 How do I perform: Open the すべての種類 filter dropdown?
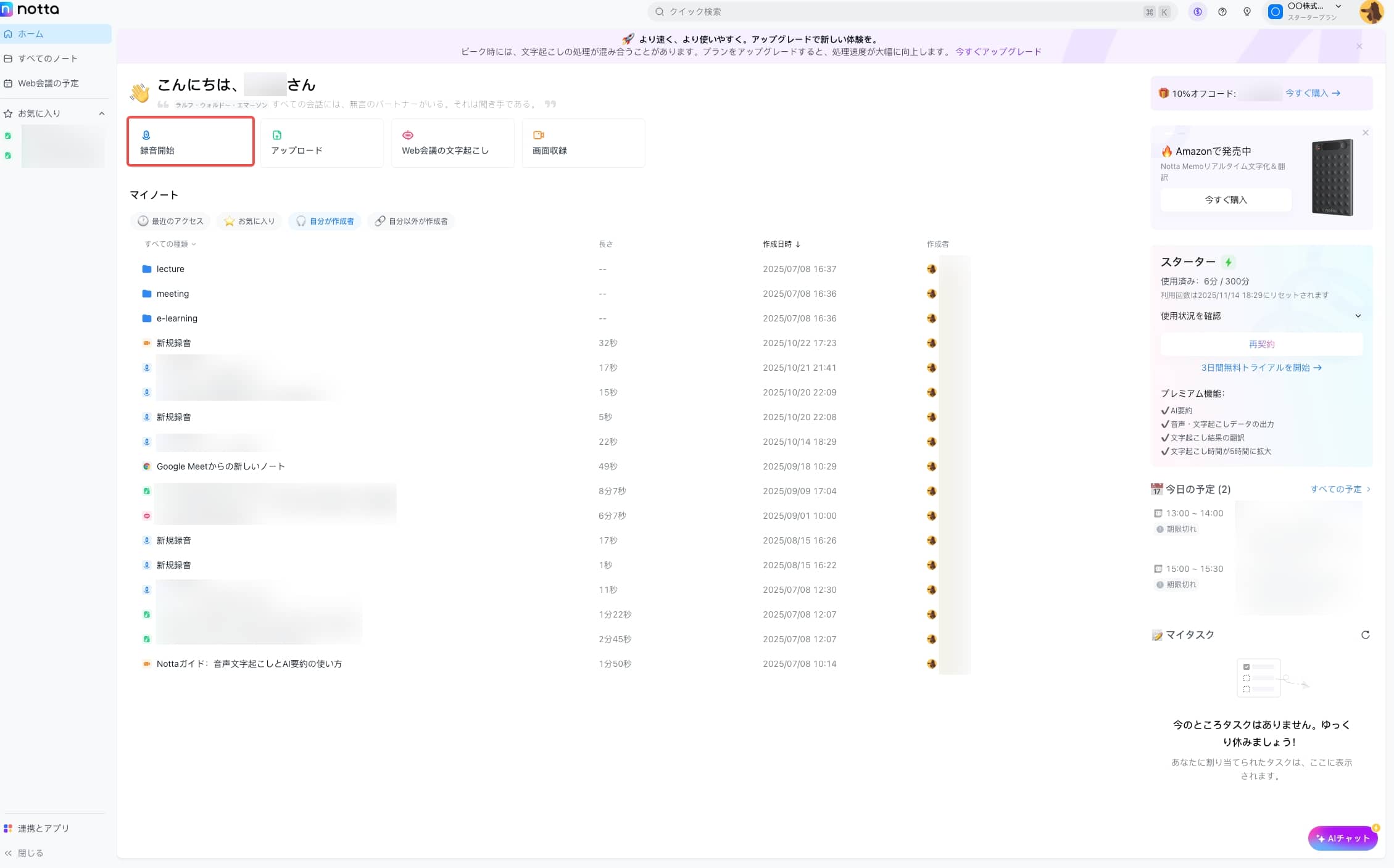coord(170,244)
